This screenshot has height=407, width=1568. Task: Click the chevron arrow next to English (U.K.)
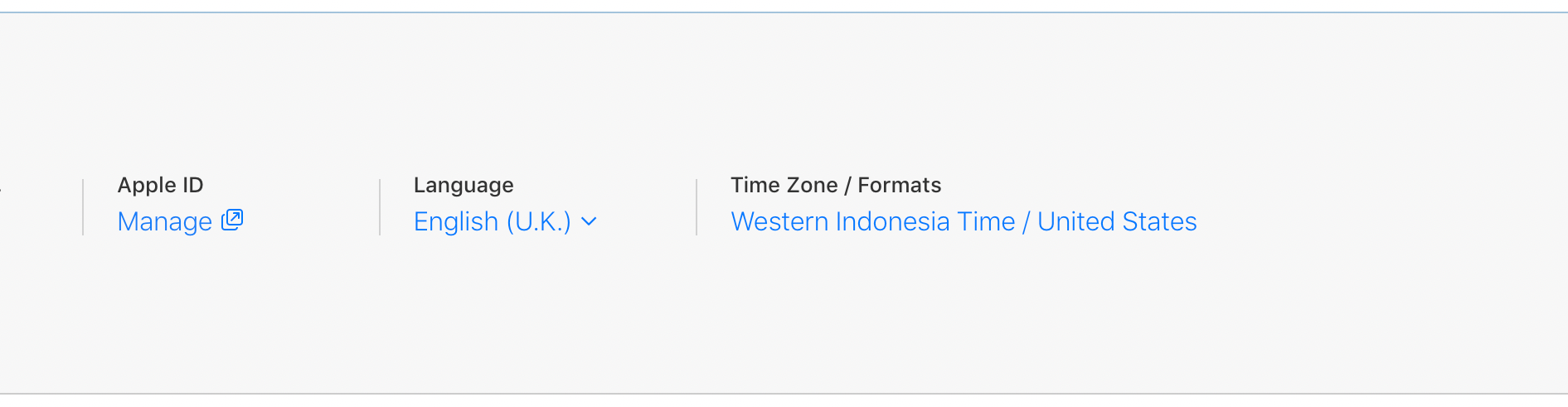pyautogui.click(x=589, y=221)
